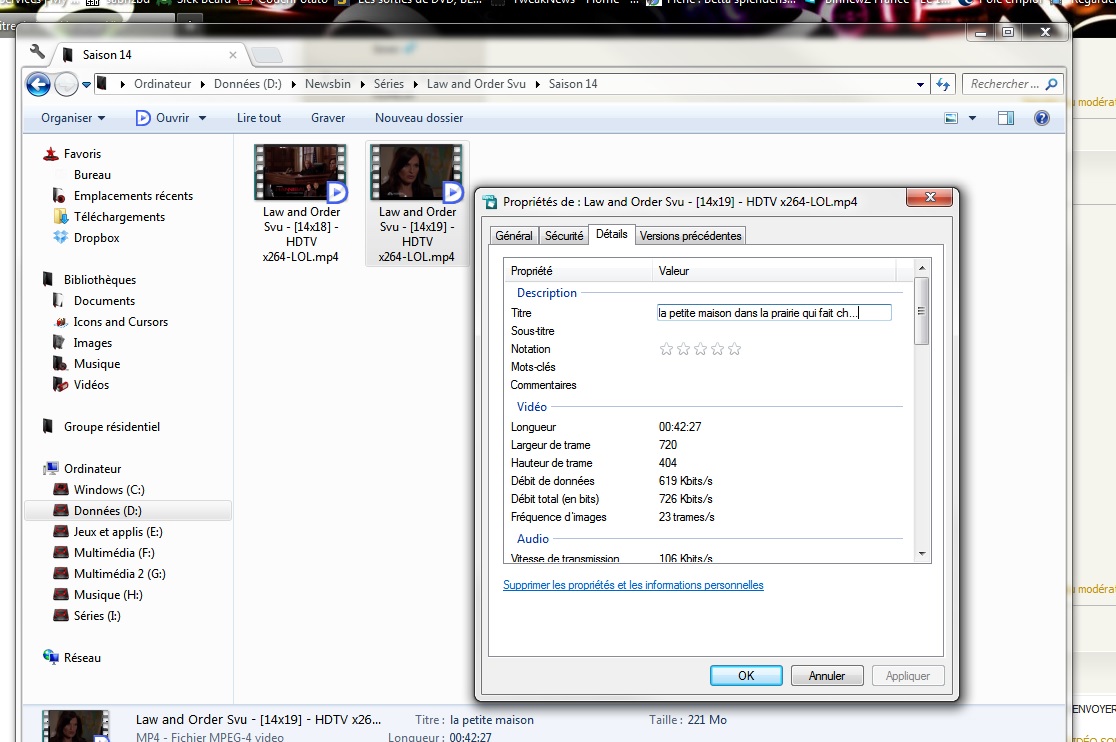The width and height of the screenshot is (1116, 742).
Task: Select Emplacements récents in the sidebar
Action: coord(133,196)
